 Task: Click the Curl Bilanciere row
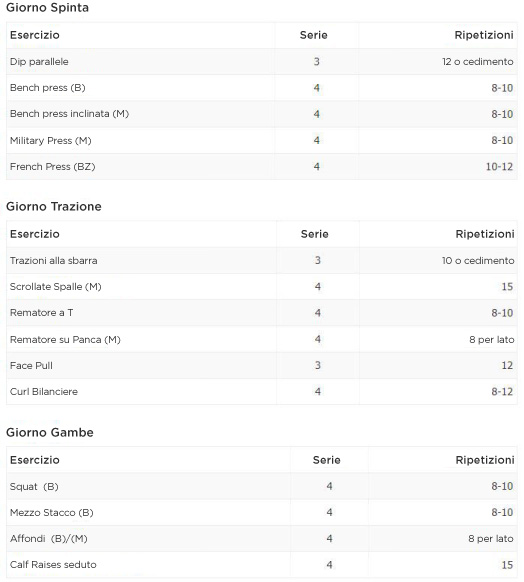[262, 392]
